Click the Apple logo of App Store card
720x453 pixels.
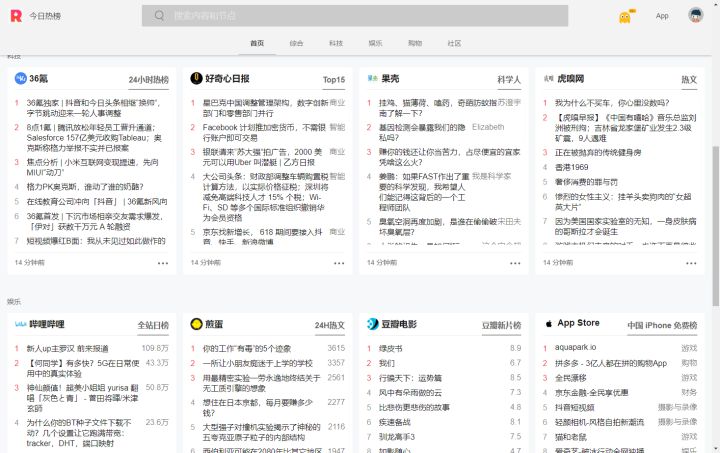coord(548,324)
